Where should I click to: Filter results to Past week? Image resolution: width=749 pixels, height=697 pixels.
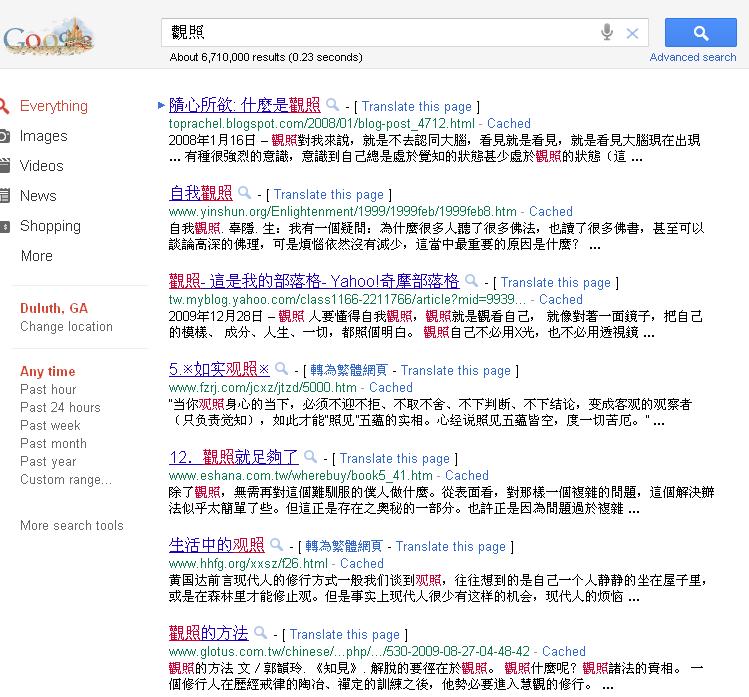[x=50, y=425]
